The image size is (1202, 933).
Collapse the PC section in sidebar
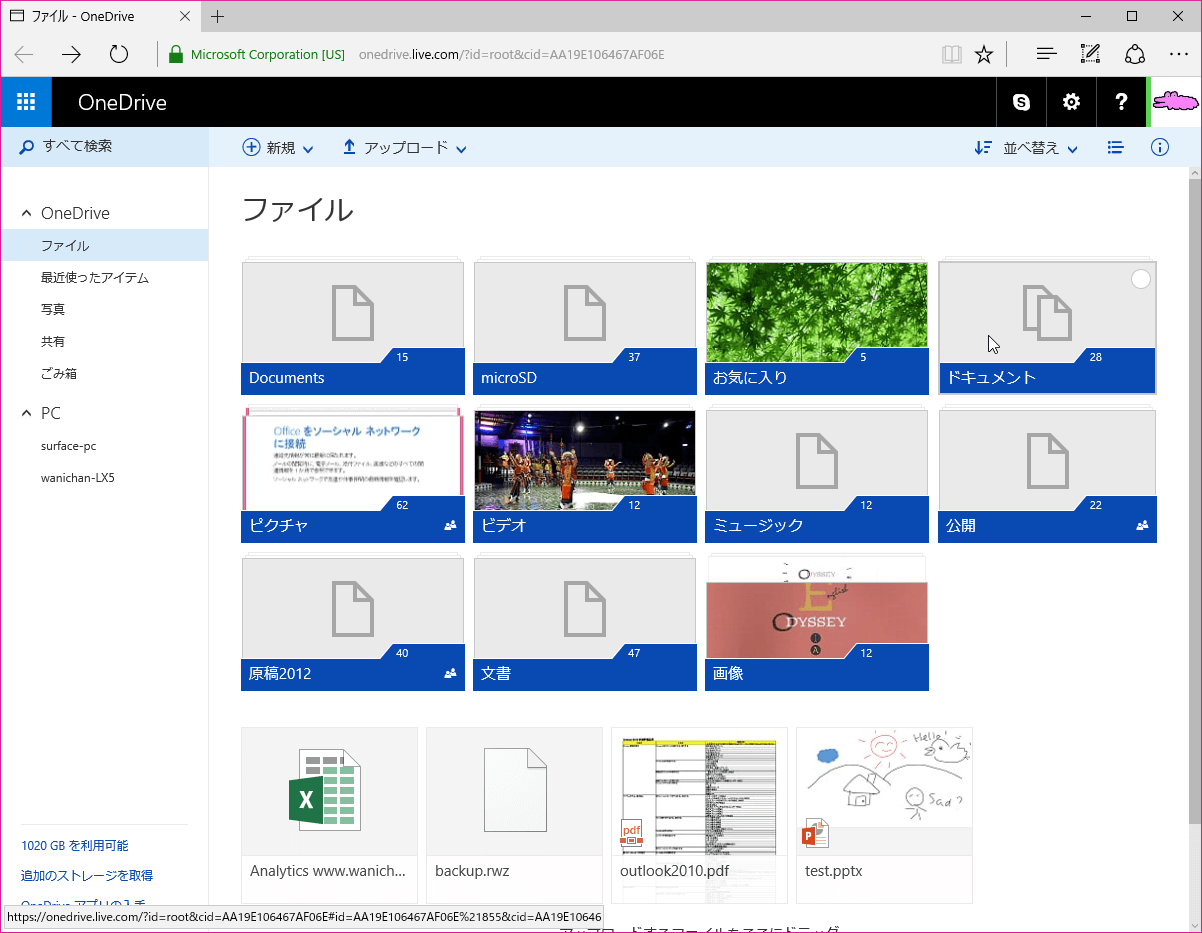click(x=27, y=413)
